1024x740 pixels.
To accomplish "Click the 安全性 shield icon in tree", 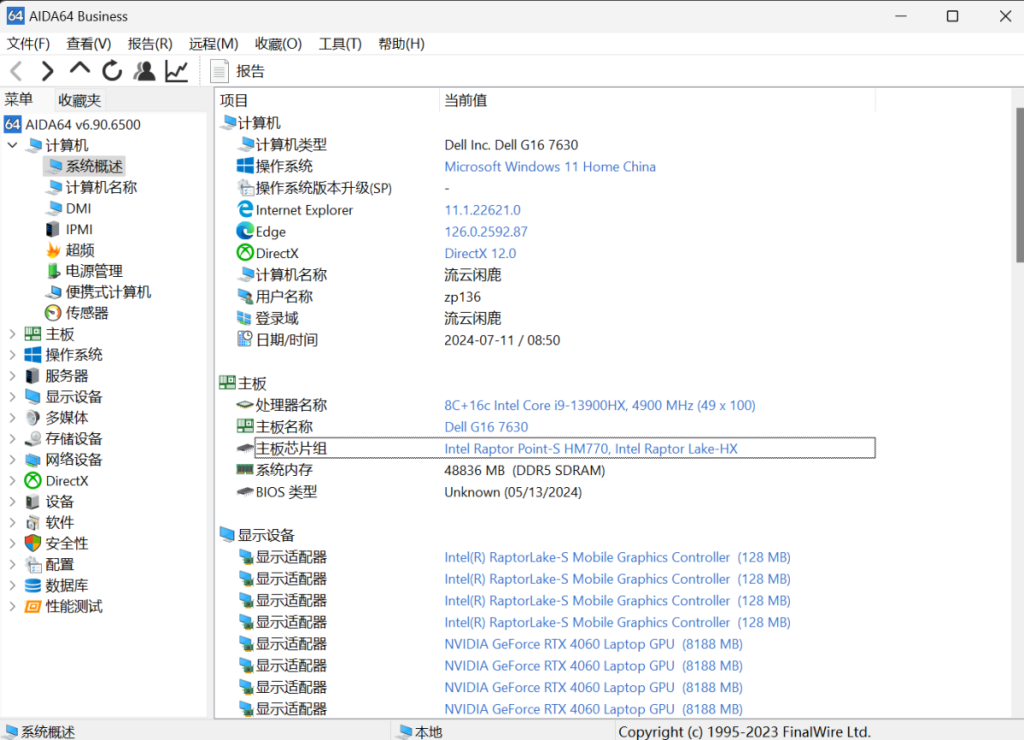I will [33, 543].
